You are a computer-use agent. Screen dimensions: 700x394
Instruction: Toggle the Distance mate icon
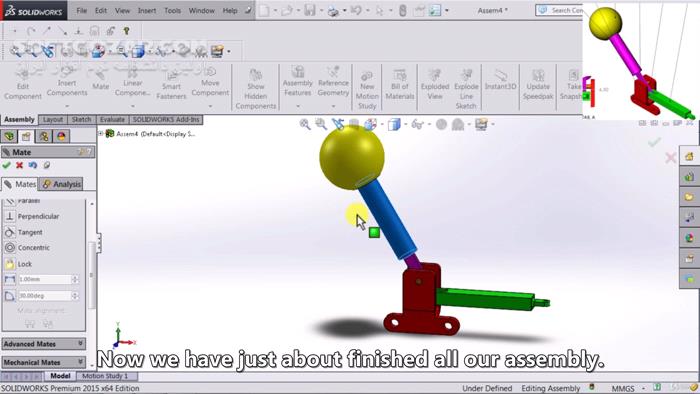9,279
